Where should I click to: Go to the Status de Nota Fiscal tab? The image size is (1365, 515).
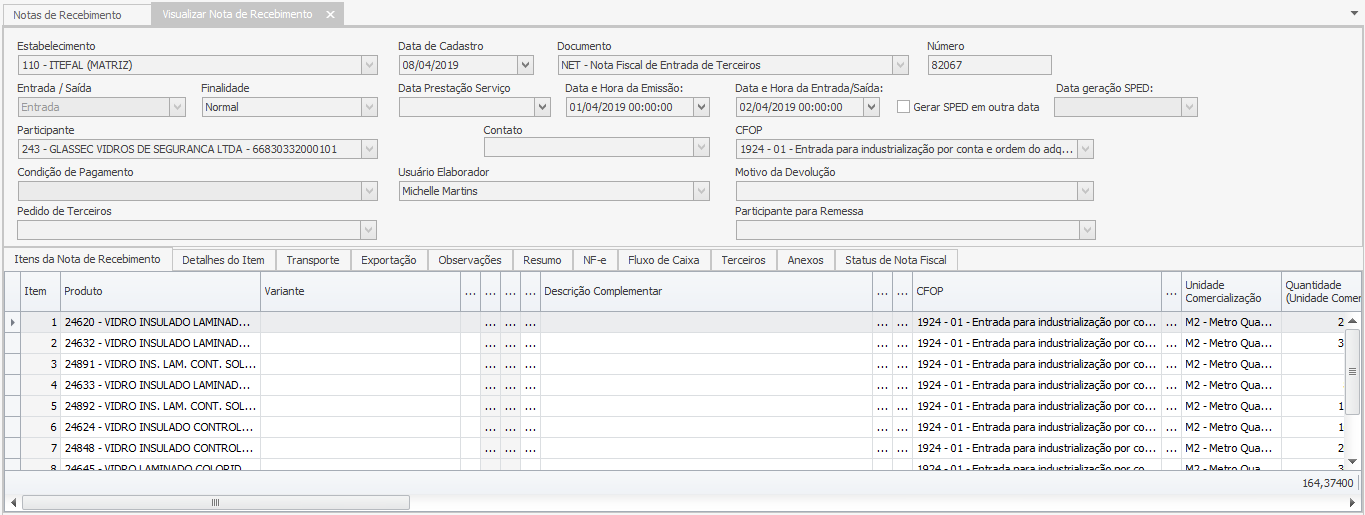coord(896,260)
